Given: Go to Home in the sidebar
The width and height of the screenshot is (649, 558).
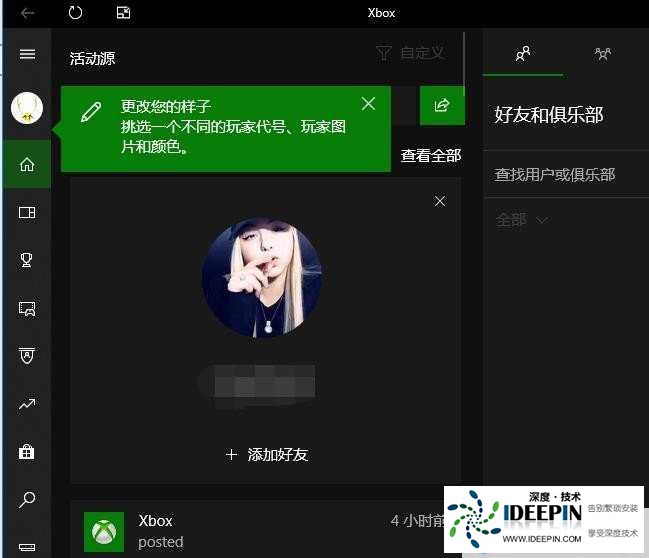Looking at the screenshot, I should 27,164.
